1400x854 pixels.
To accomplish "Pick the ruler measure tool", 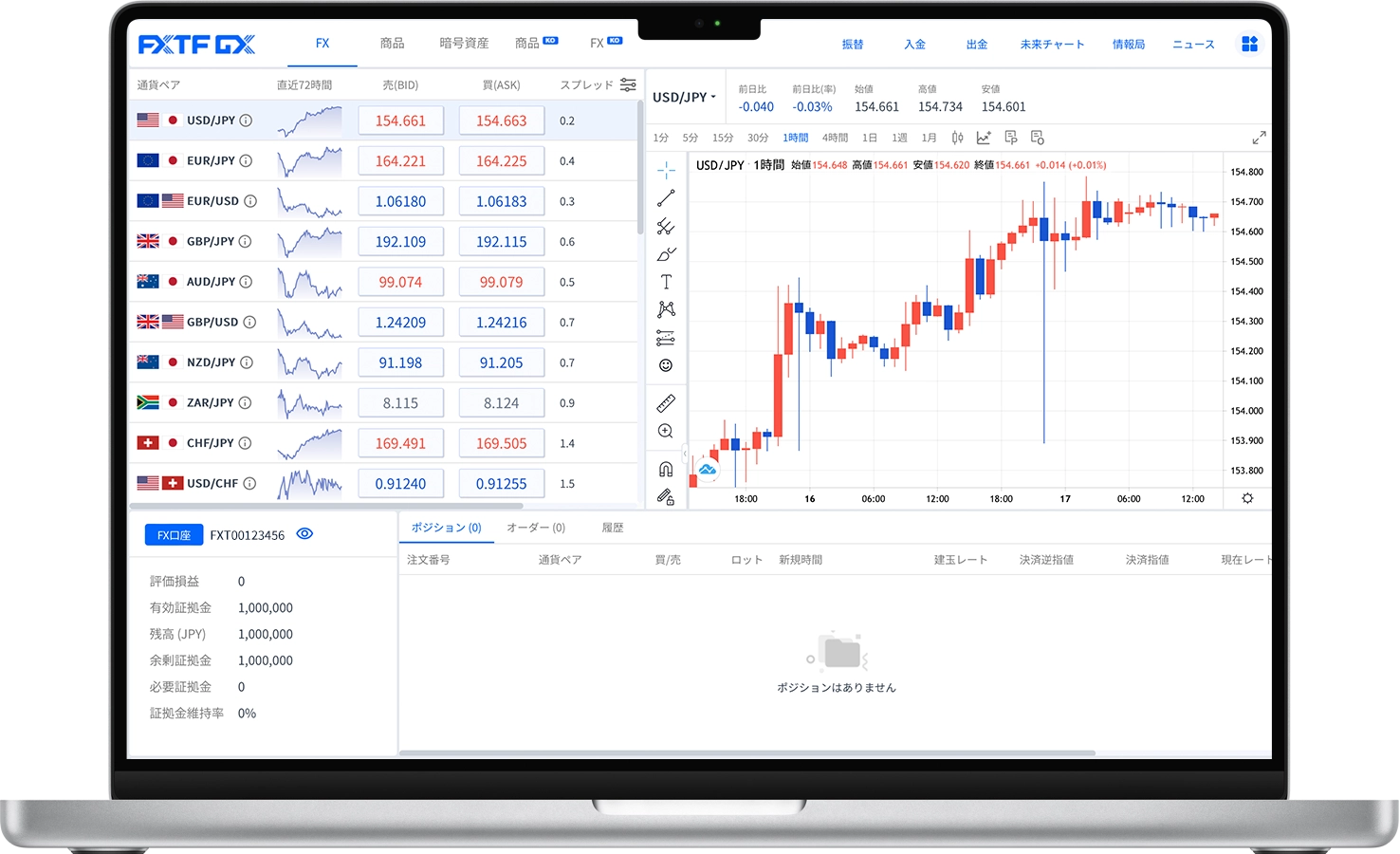I will click(666, 403).
